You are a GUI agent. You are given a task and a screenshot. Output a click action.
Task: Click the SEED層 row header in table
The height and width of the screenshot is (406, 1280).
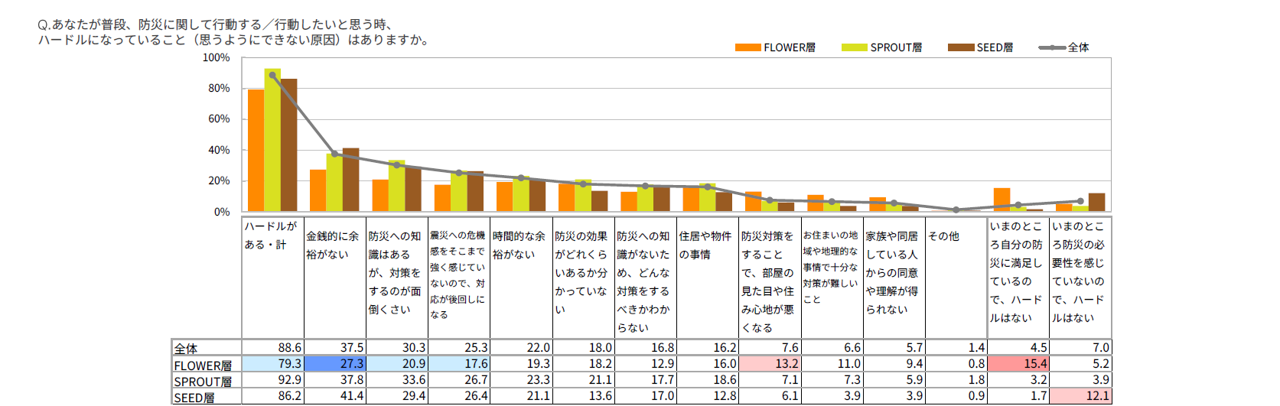[x=206, y=397]
